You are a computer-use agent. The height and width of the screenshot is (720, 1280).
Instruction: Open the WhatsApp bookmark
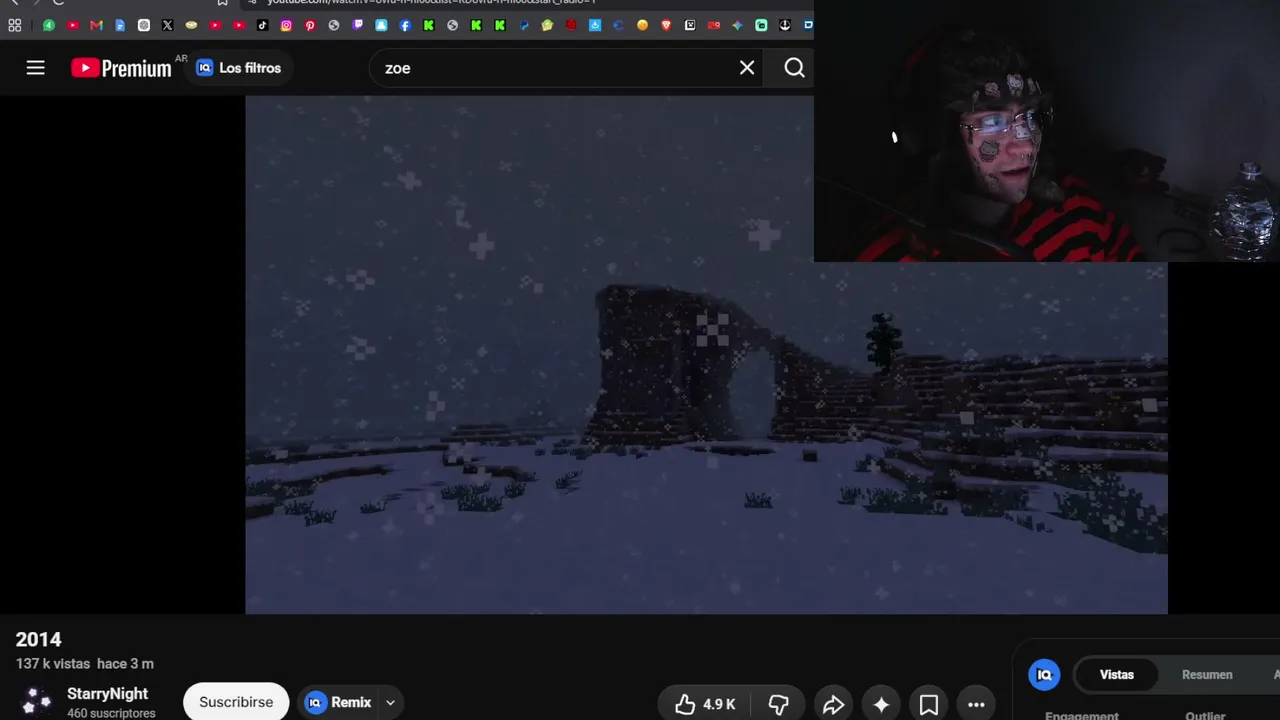48,25
